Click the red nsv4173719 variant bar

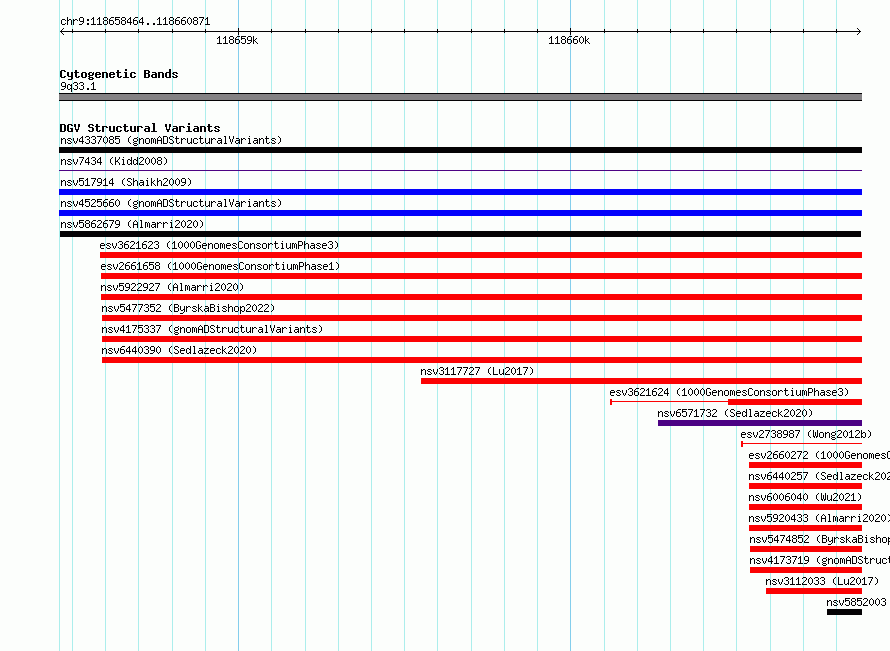tap(806, 570)
